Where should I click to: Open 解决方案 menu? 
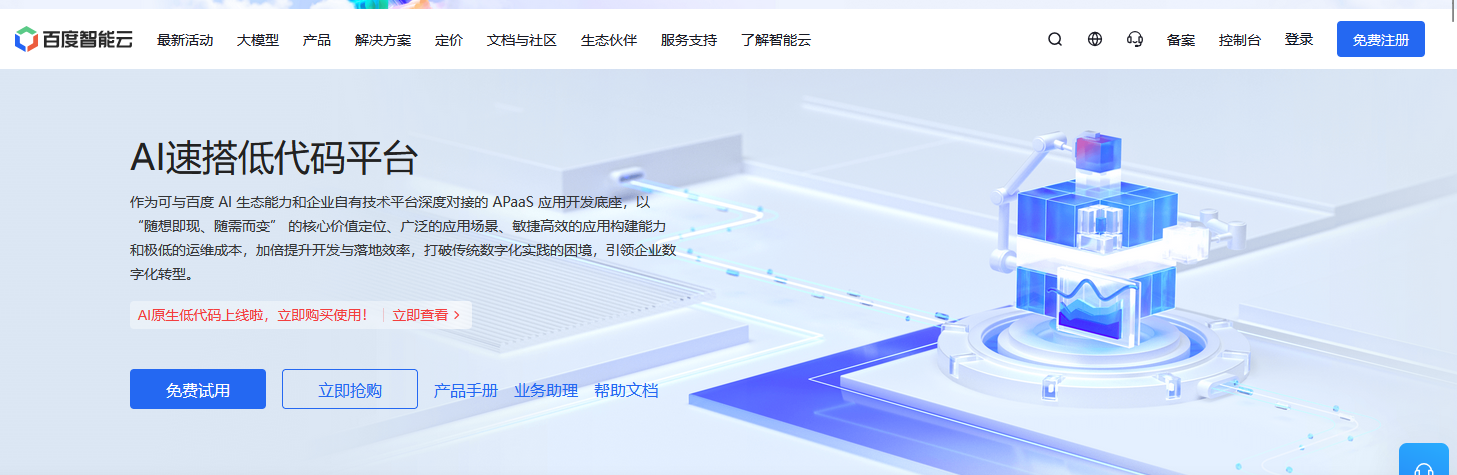click(x=383, y=41)
